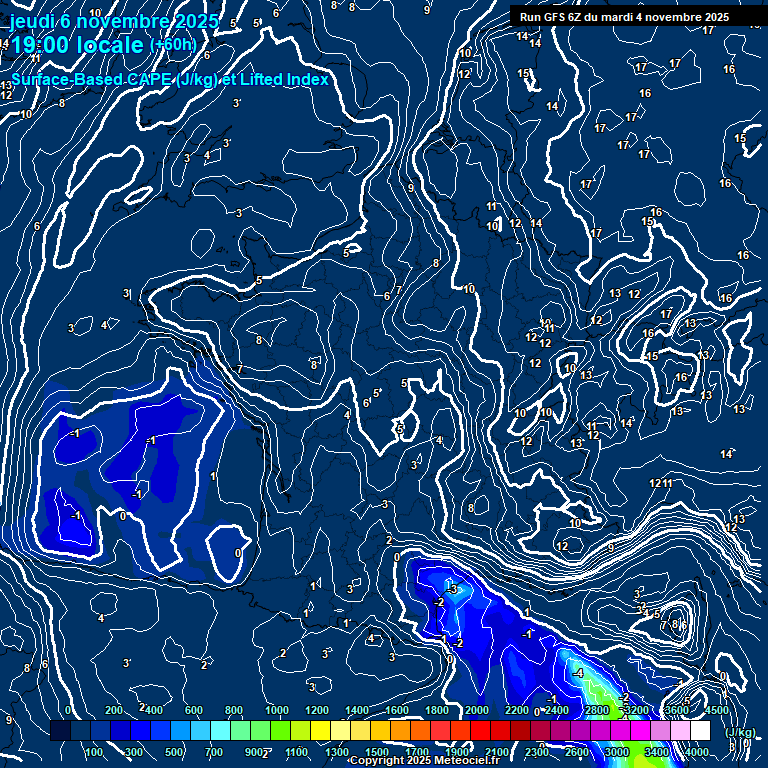Click the '100' legend scale value

click(x=94, y=752)
